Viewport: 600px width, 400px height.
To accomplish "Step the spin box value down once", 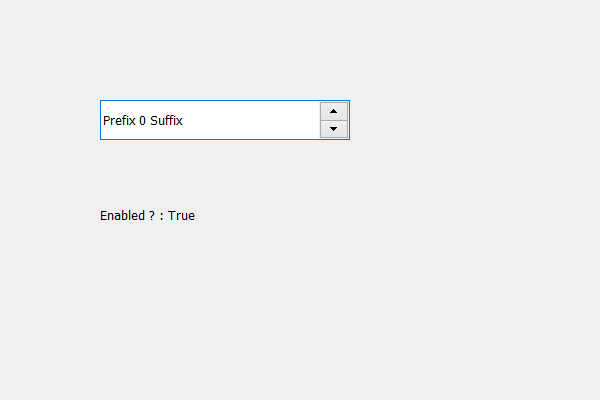I will (x=333, y=129).
